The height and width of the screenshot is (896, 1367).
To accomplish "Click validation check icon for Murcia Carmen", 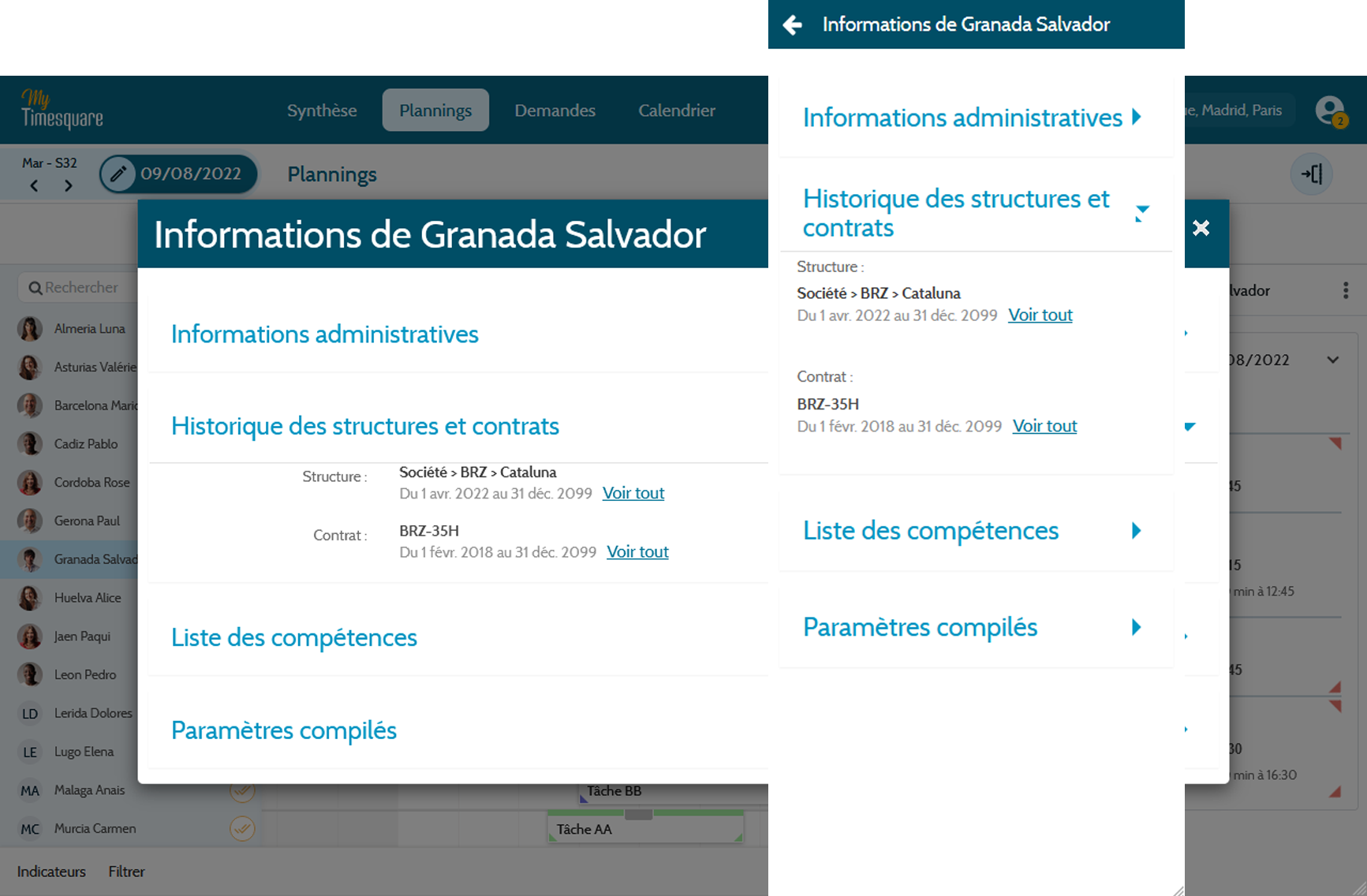I will [x=242, y=829].
